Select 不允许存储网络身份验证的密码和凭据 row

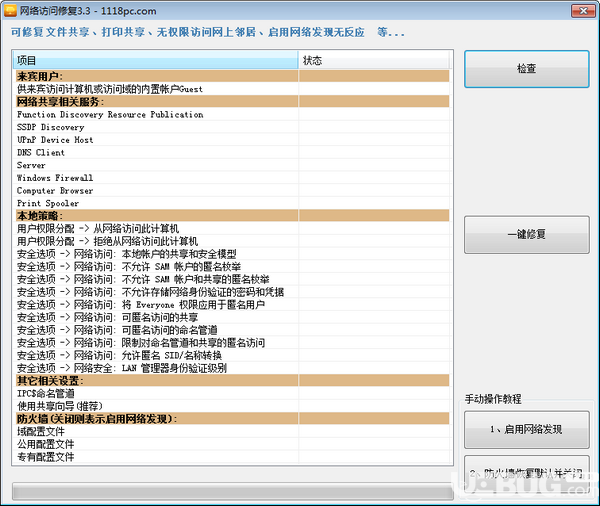(232, 292)
